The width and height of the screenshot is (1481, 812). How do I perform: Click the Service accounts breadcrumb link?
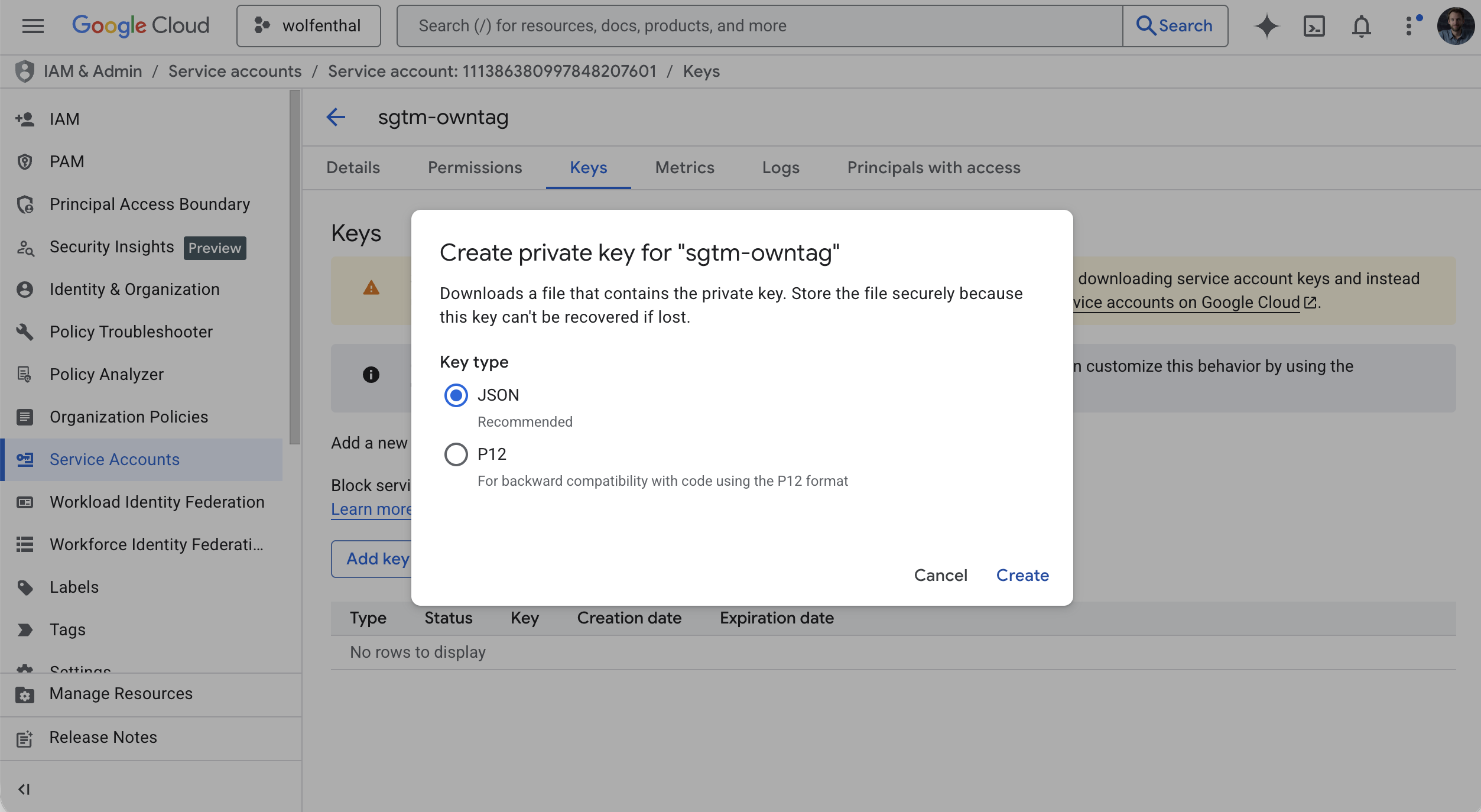point(235,72)
